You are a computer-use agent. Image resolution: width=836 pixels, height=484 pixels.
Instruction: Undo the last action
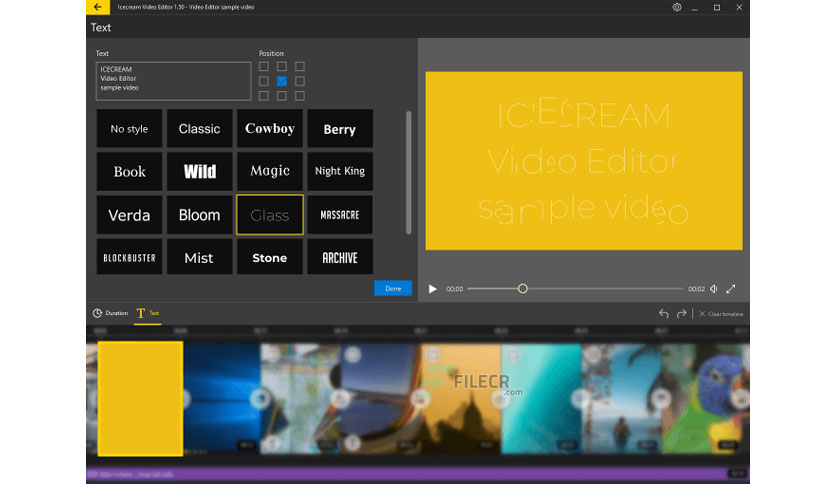[x=664, y=313]
